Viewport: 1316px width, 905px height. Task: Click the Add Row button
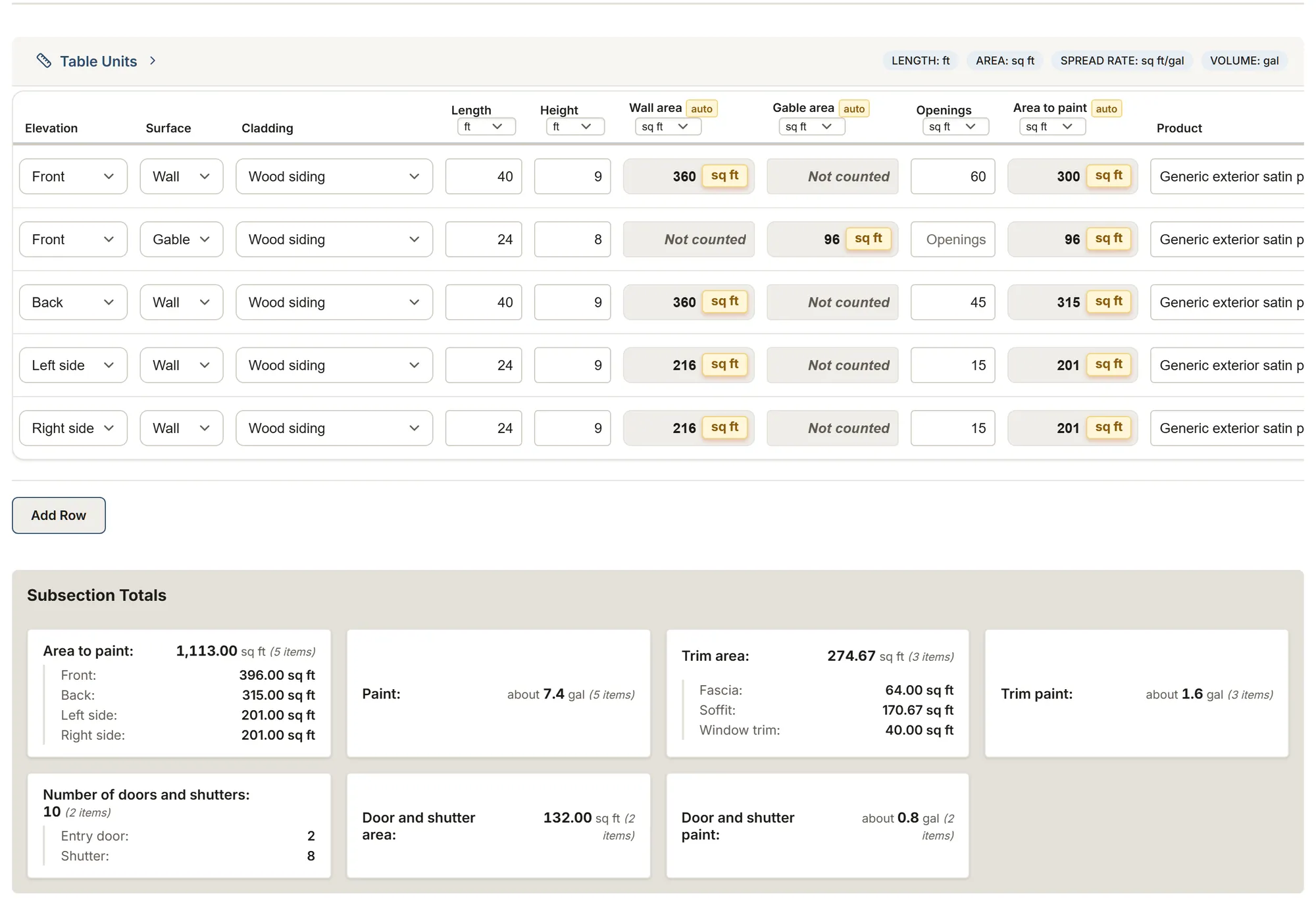(x=59, y=515)
